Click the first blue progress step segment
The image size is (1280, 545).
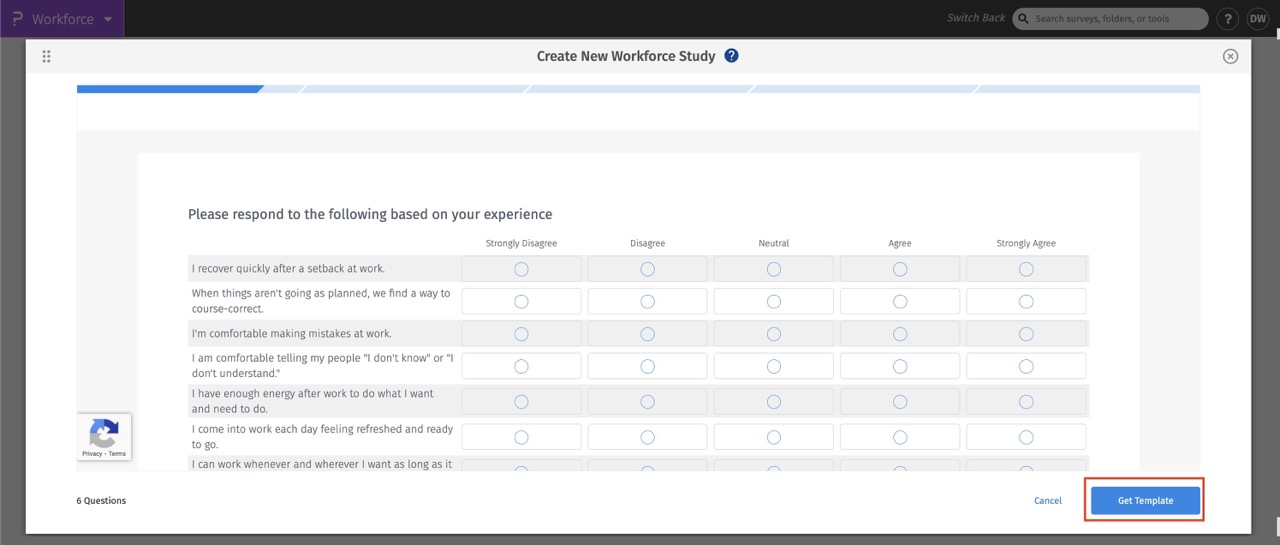[x=170, y=89]
